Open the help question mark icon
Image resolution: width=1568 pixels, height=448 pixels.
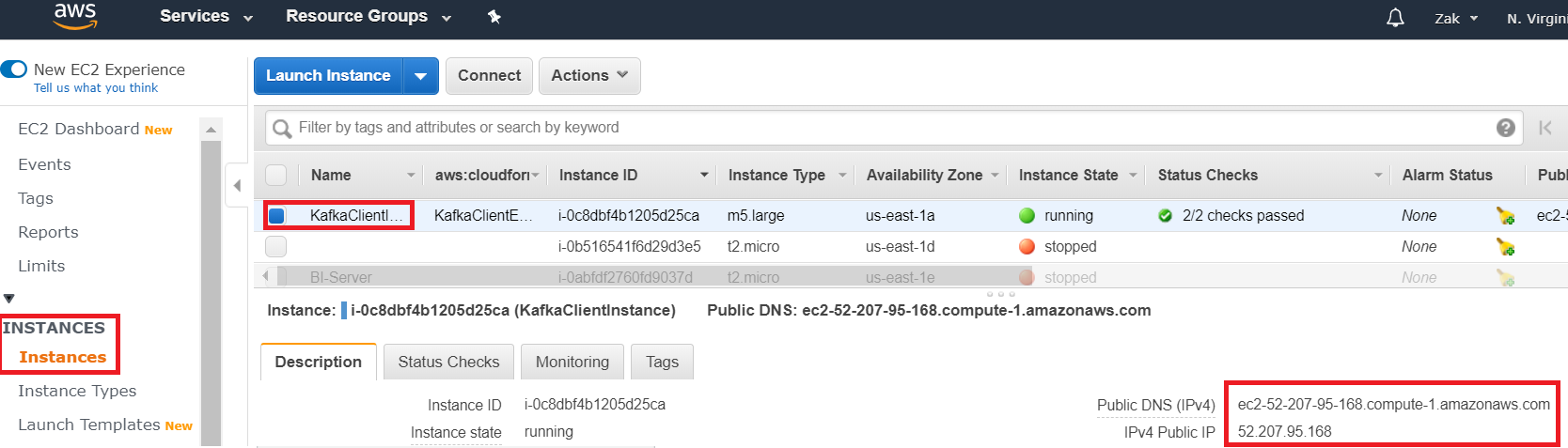(1506, 128)
